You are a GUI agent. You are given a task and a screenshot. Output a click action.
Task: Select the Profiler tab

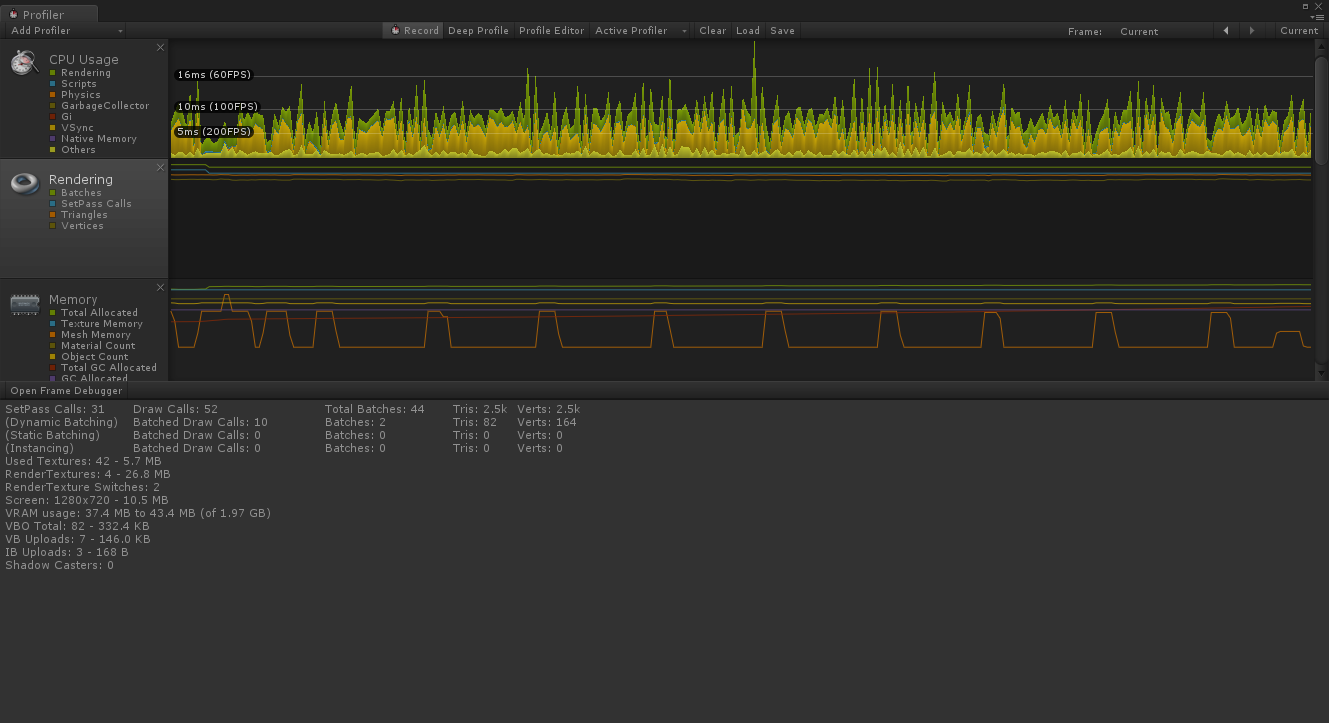click(50, 15)
